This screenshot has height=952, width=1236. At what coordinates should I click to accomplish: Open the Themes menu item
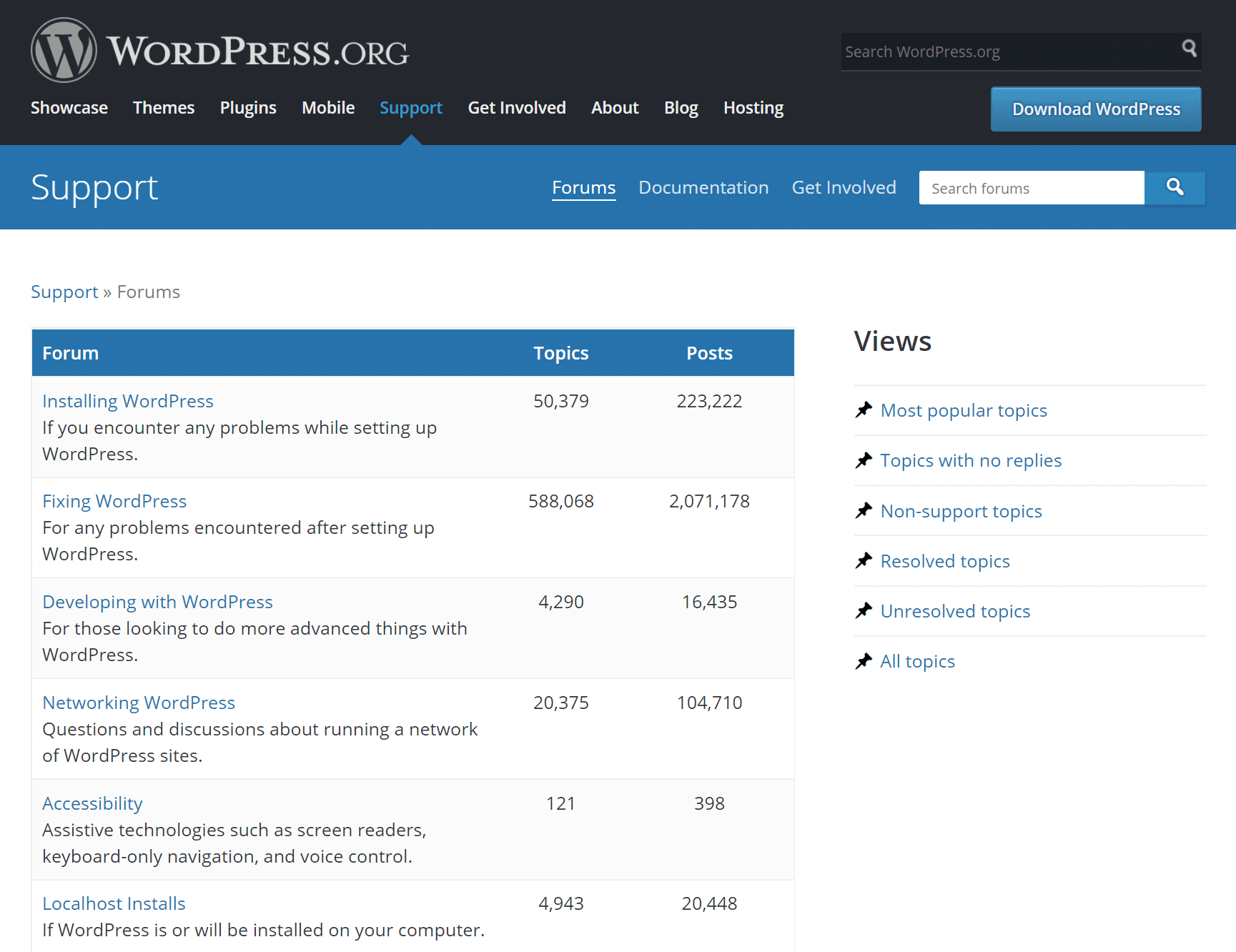[x=164, y=108]
